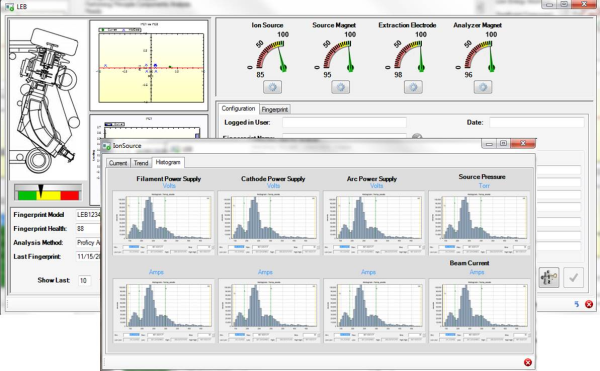
Task: Click the IonSource window title icon
Action: [106, 146]
